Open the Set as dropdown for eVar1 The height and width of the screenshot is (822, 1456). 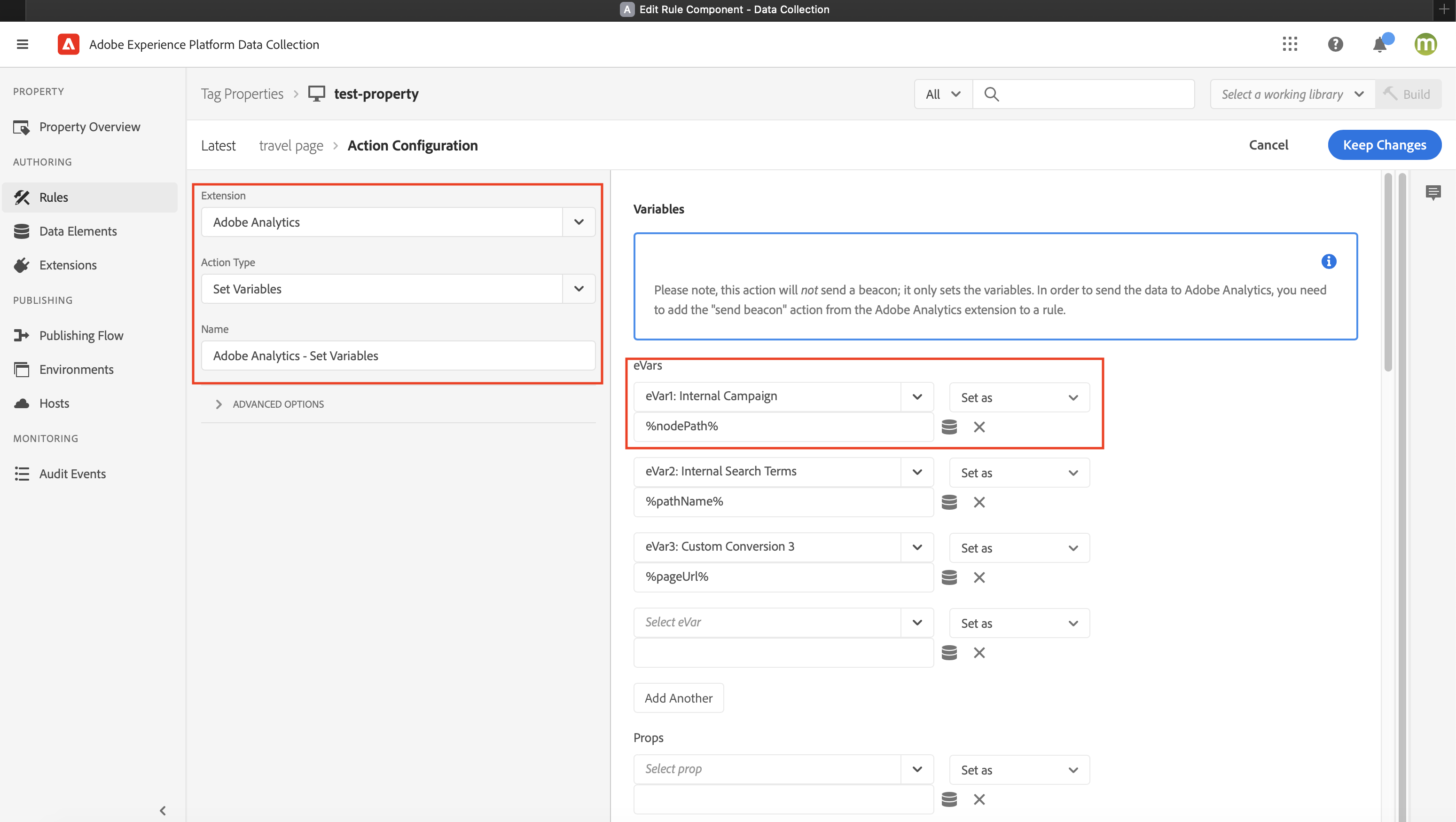tap(1019, 397)
